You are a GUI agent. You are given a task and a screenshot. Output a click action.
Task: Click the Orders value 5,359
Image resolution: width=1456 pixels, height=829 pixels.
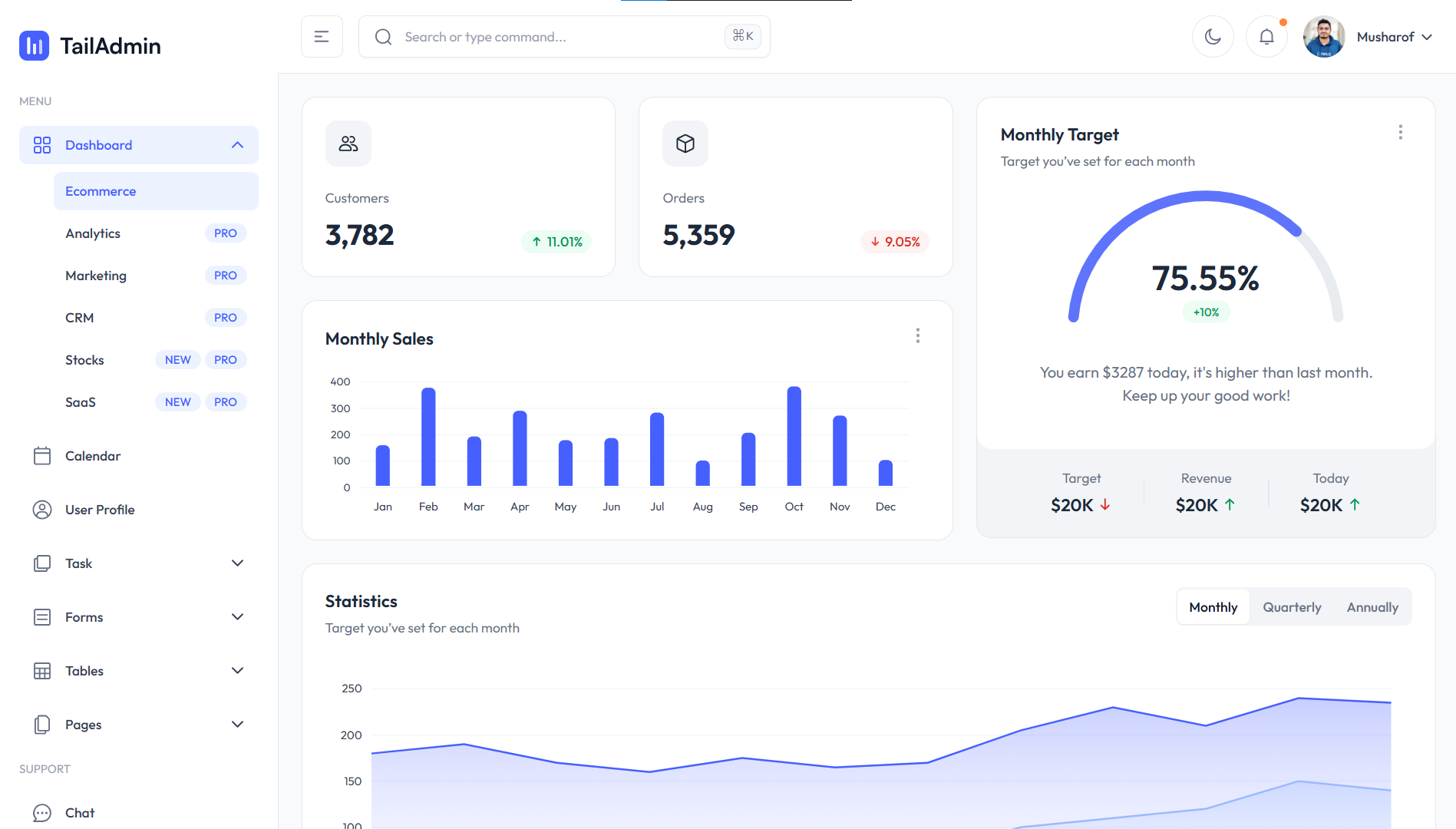[x=698, y=235]
